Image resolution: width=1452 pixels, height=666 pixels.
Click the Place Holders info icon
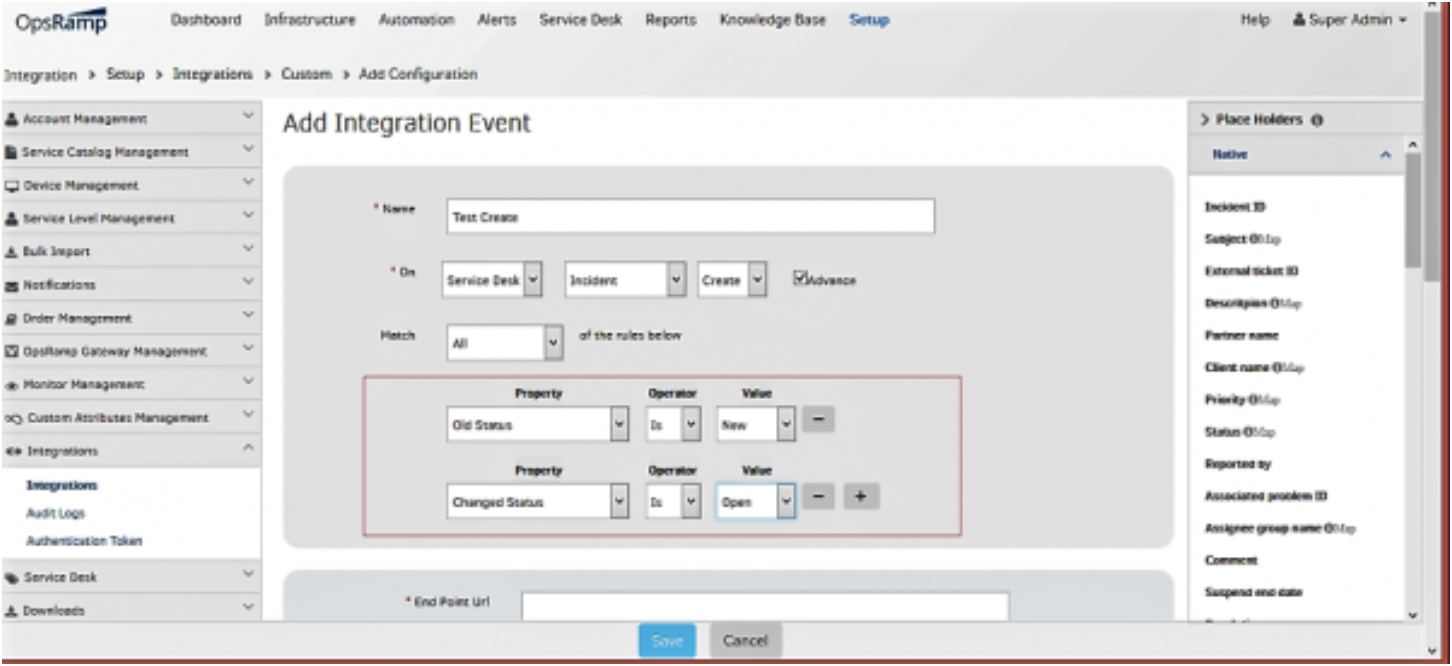[x=1317, y=120]
